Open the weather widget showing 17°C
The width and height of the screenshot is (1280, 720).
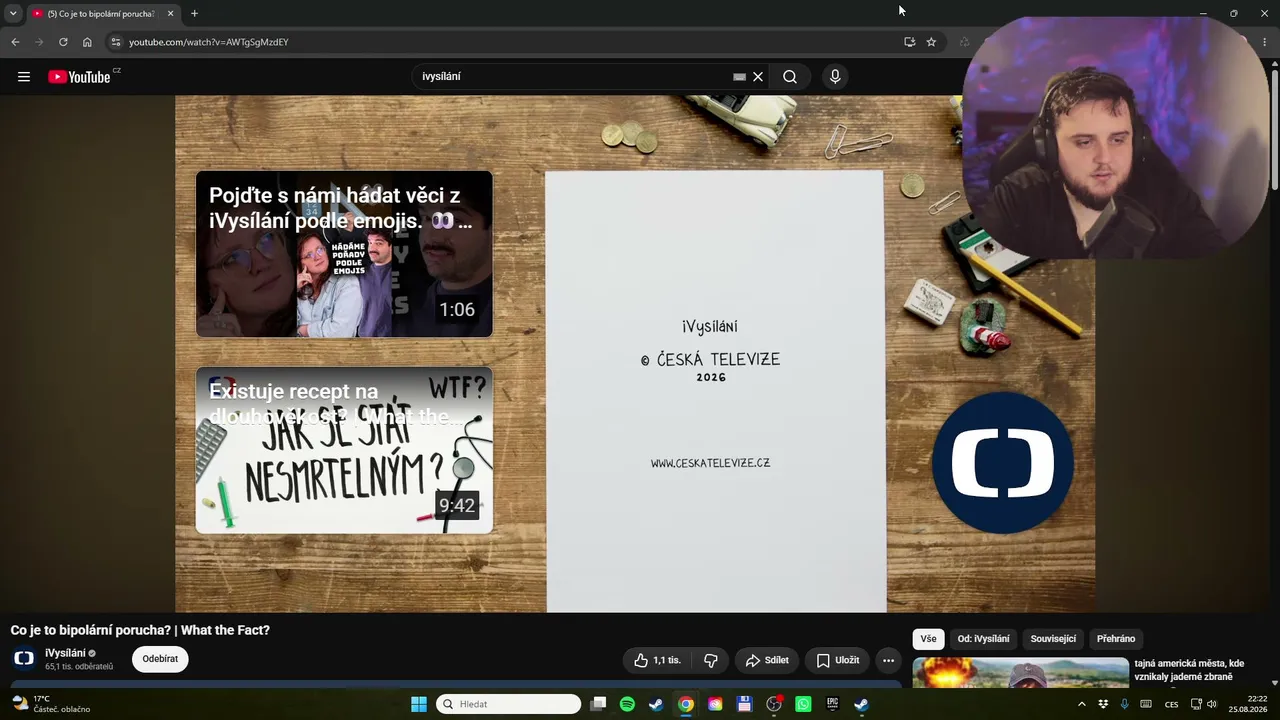point(50,704)
